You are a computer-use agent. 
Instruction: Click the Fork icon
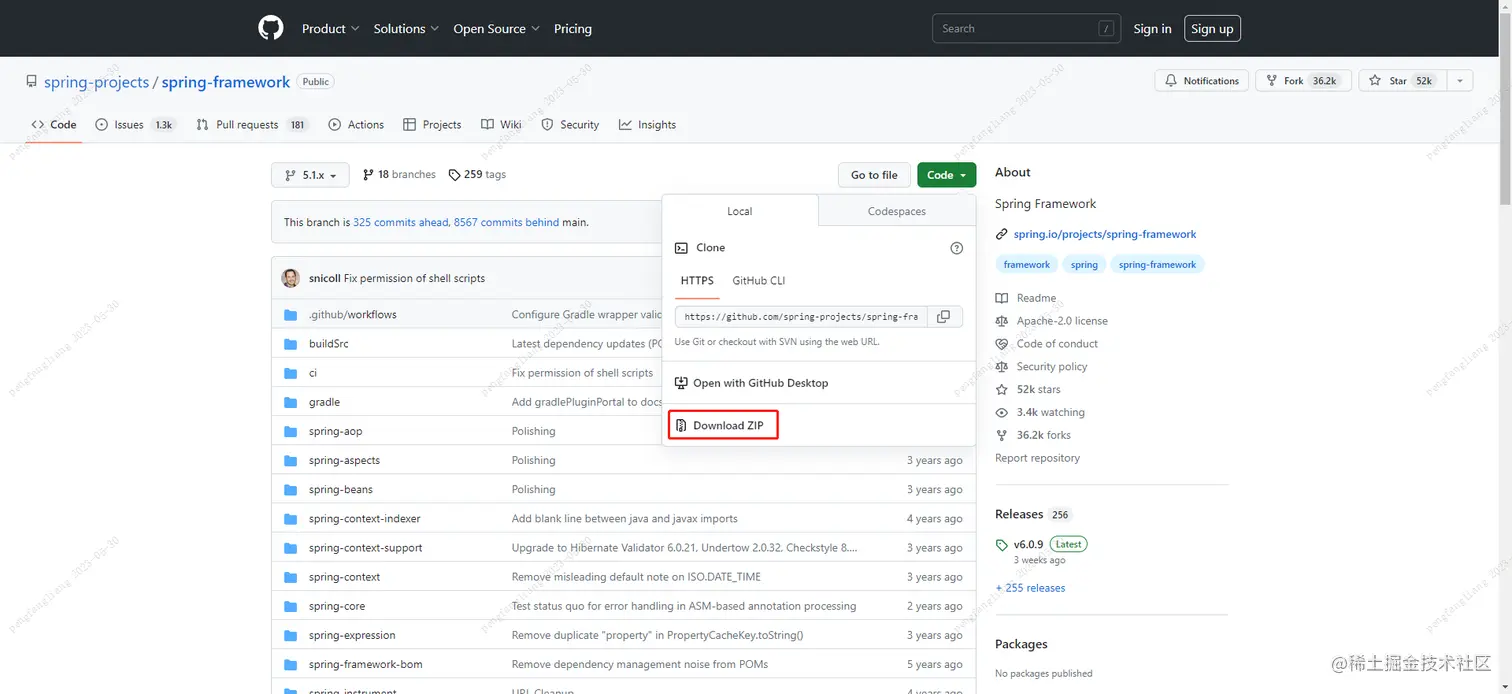(1271, 81)
